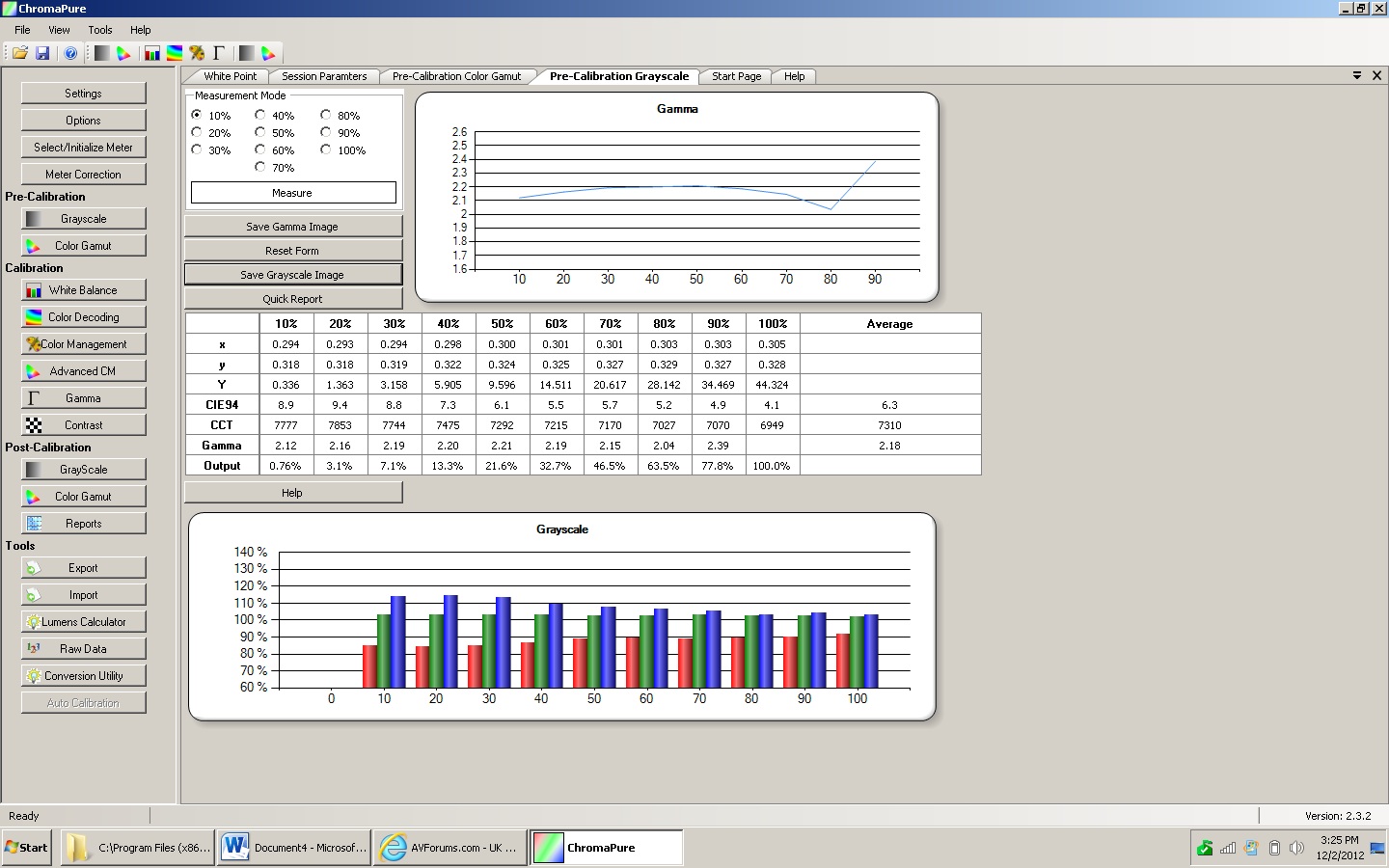This screenshot has width=1389, height=868.
Task: Click the Meter Correction button
Action: (x=84, y=175)
